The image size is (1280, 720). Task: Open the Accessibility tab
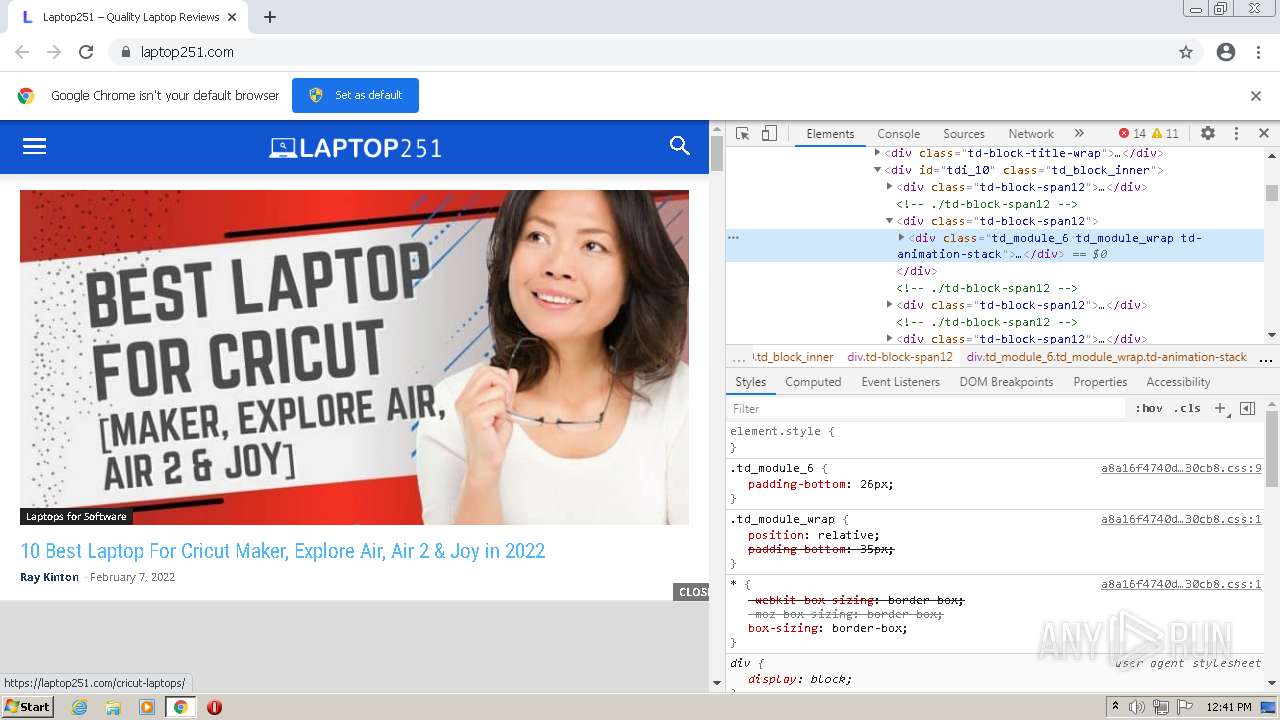(x=1178, y=382)
